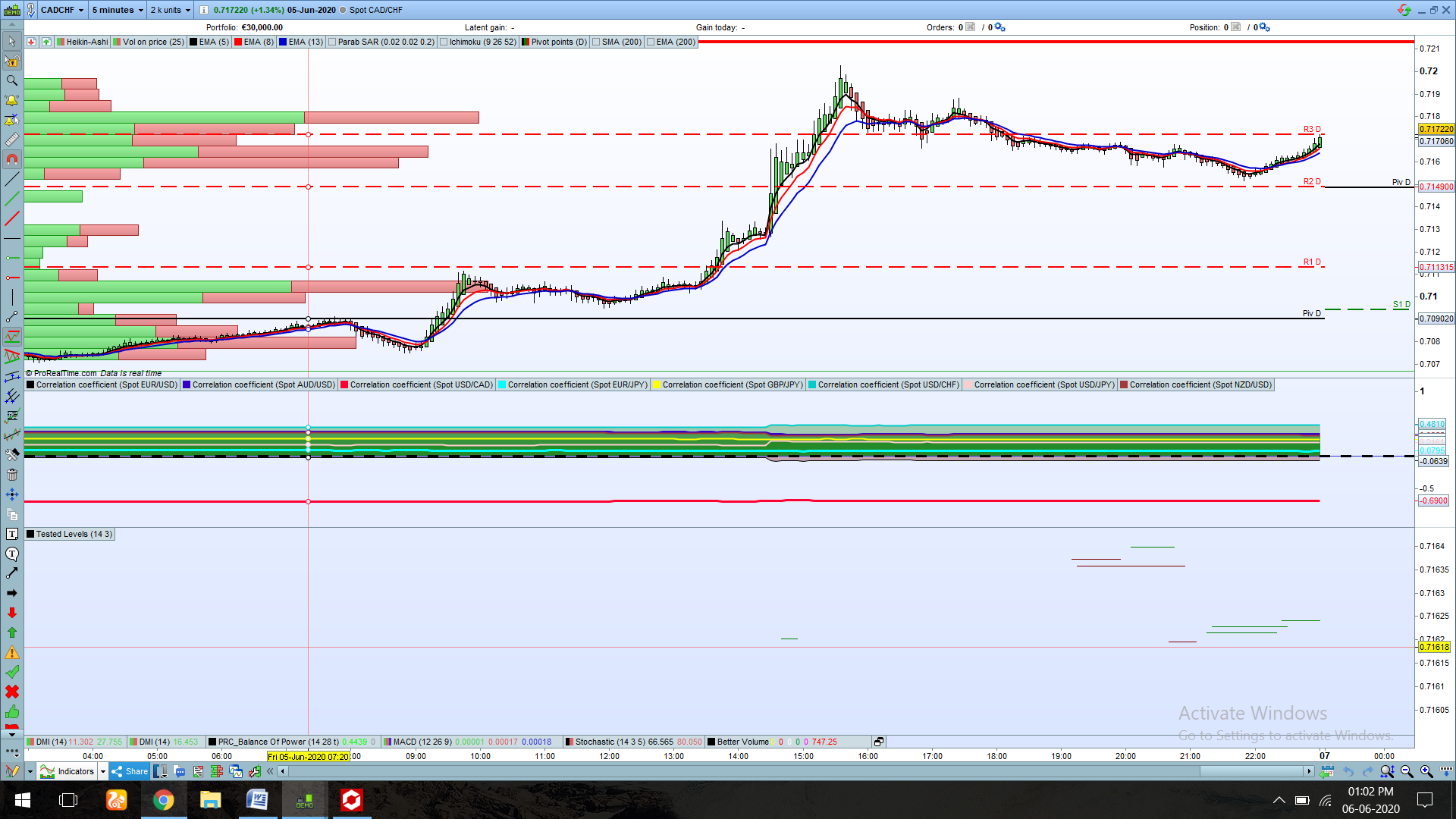Screen dimensions: 1456x819
Task: Enable the Parab SAR indicator checkbox
Action: coord(333,42)
